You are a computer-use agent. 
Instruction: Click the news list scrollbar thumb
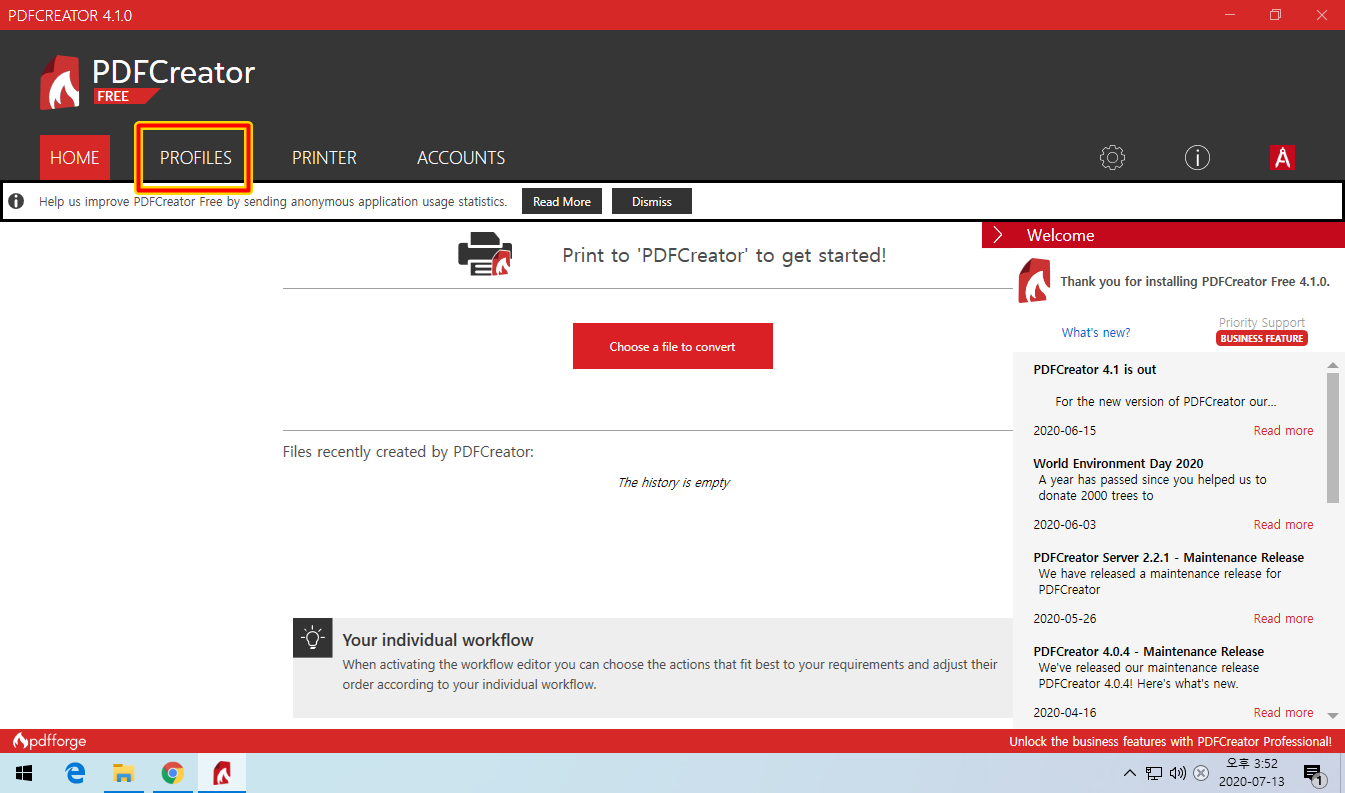pyautogui.click(x=1333, y=438)
